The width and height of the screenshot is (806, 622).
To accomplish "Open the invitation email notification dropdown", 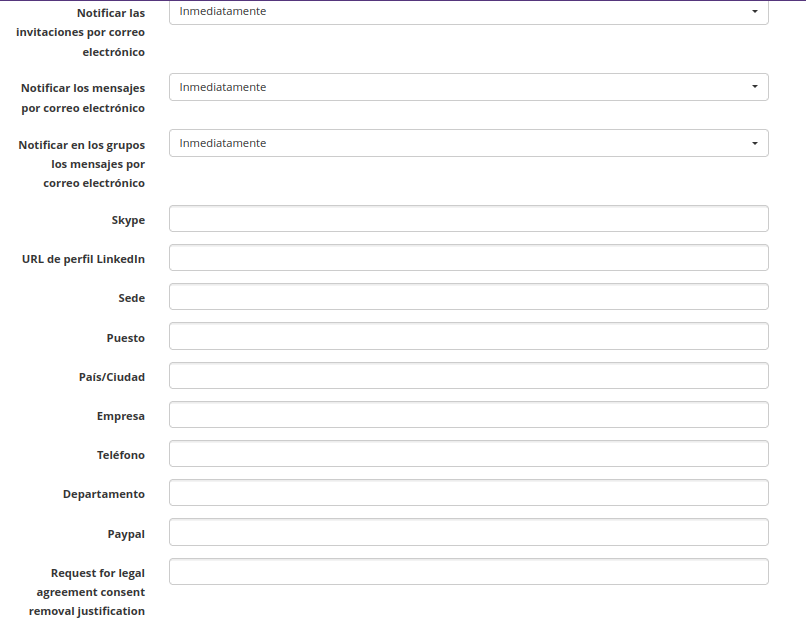I will click(x=468, y=12).
